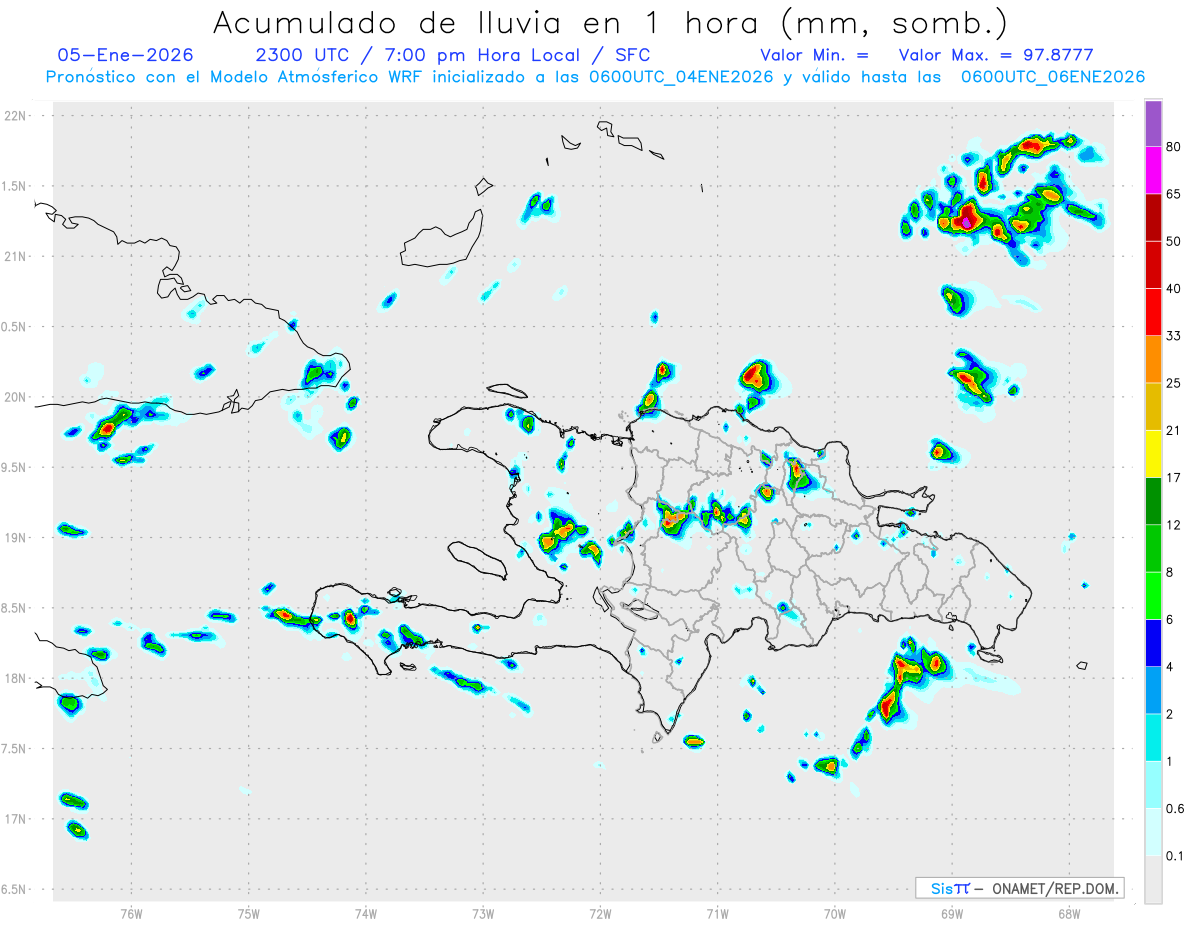Click the "0.5N" latitude label
The width and height of the screenshot is (1200, 927).
pos(15,327)
